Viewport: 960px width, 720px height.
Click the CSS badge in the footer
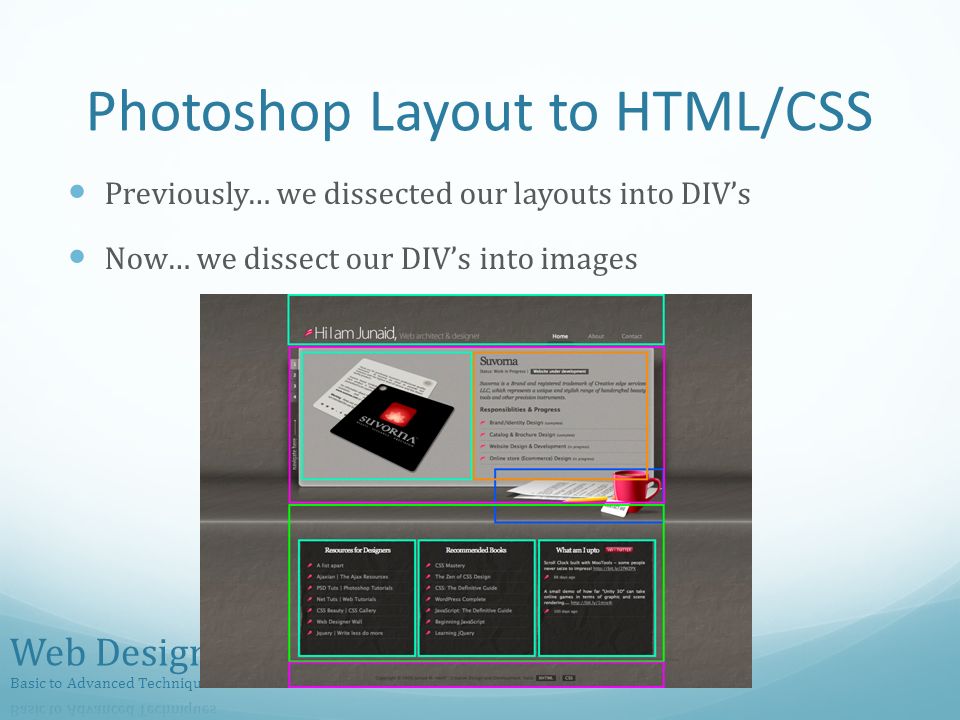coord(569,678)
